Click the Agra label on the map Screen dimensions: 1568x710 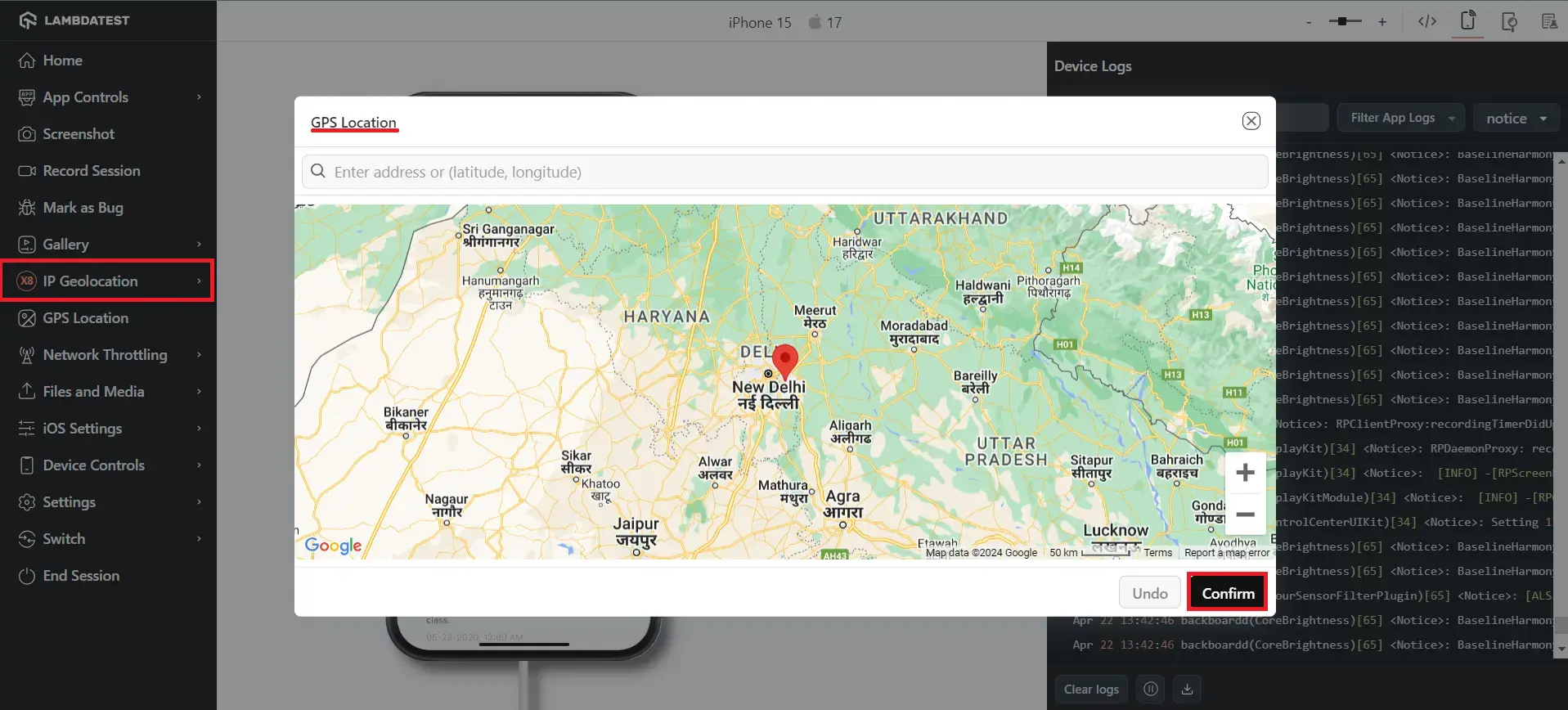842,504
